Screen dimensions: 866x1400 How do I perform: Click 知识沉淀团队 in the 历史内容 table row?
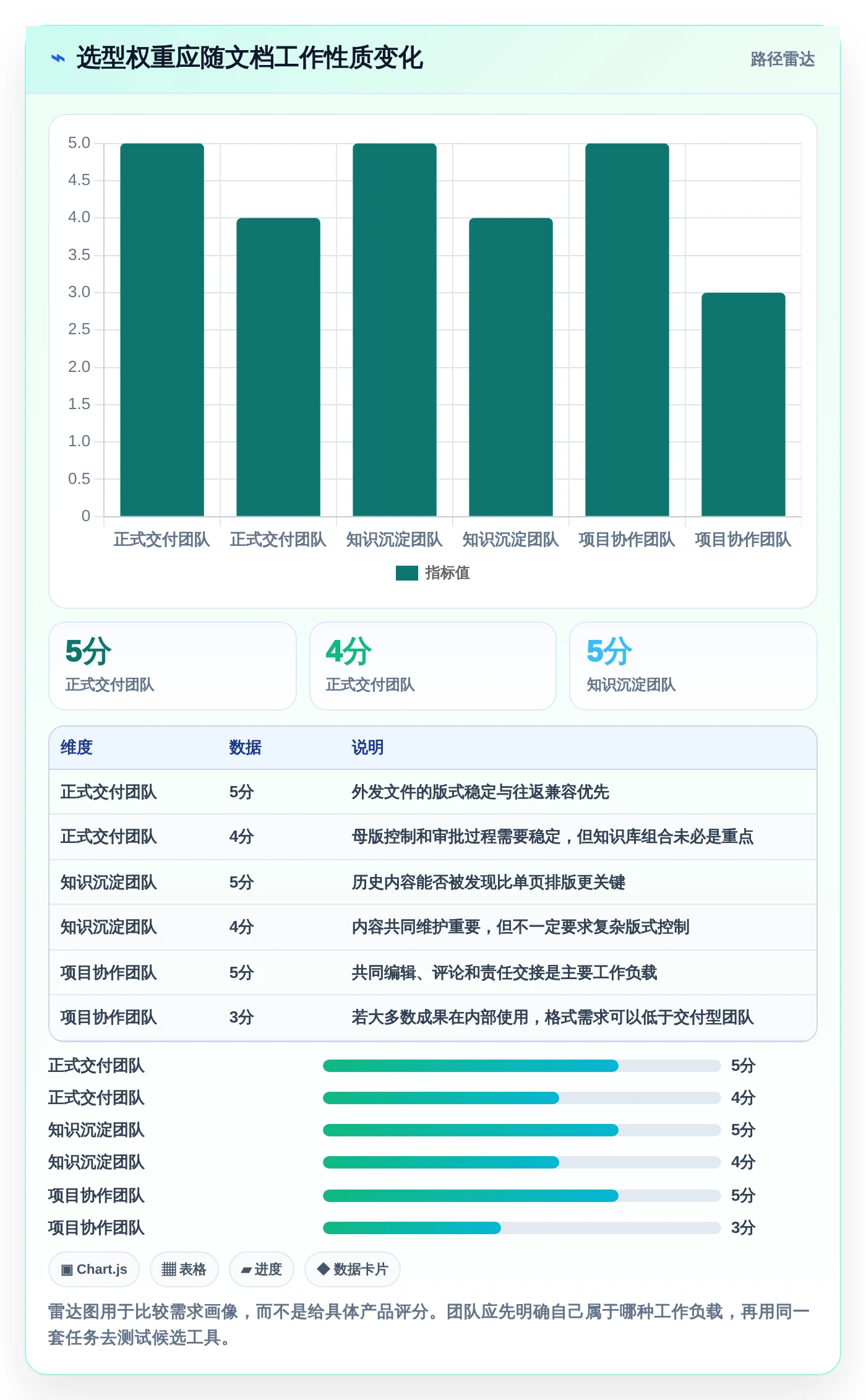coord(109,883)
